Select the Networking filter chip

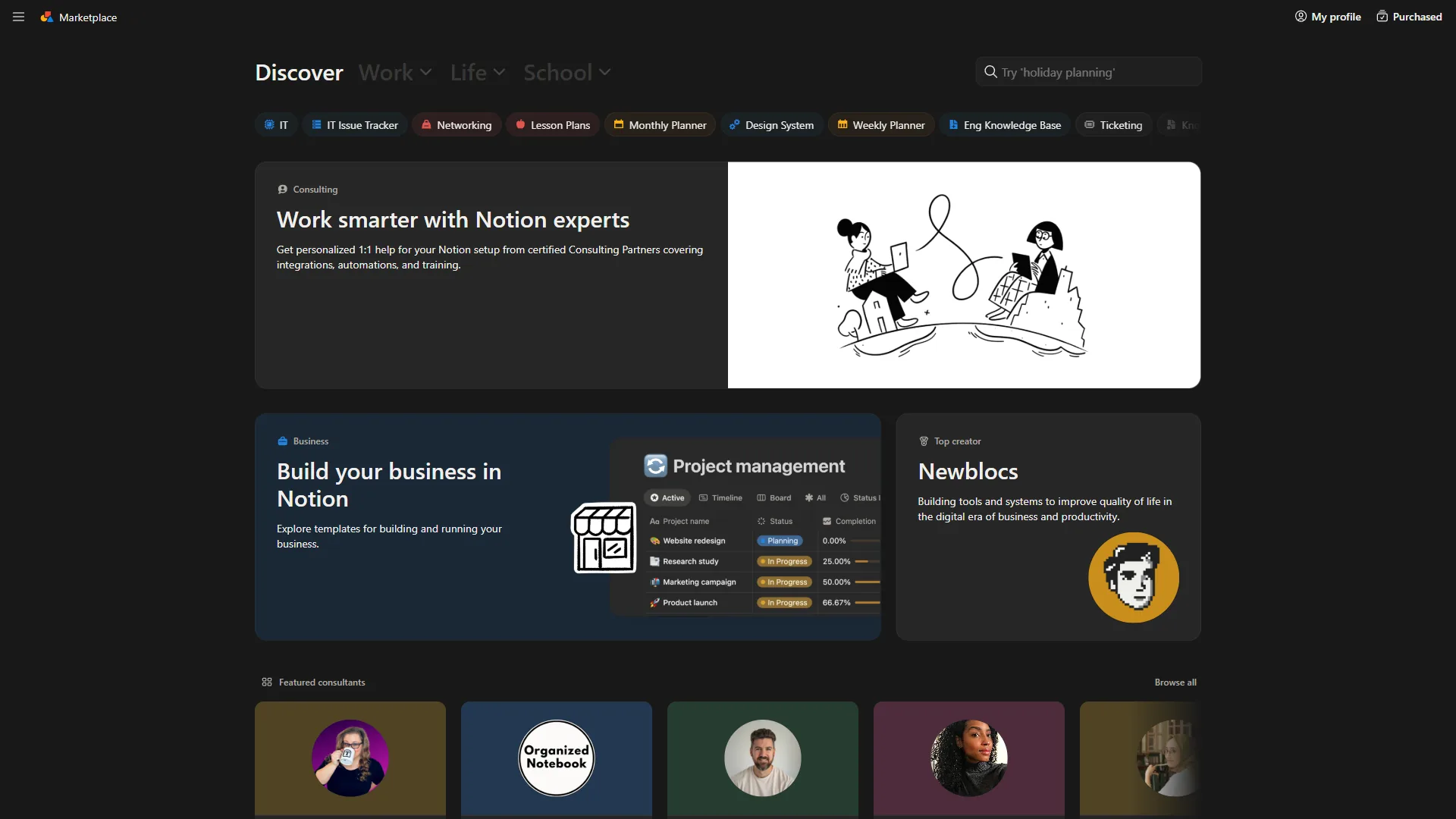(457, 125)
